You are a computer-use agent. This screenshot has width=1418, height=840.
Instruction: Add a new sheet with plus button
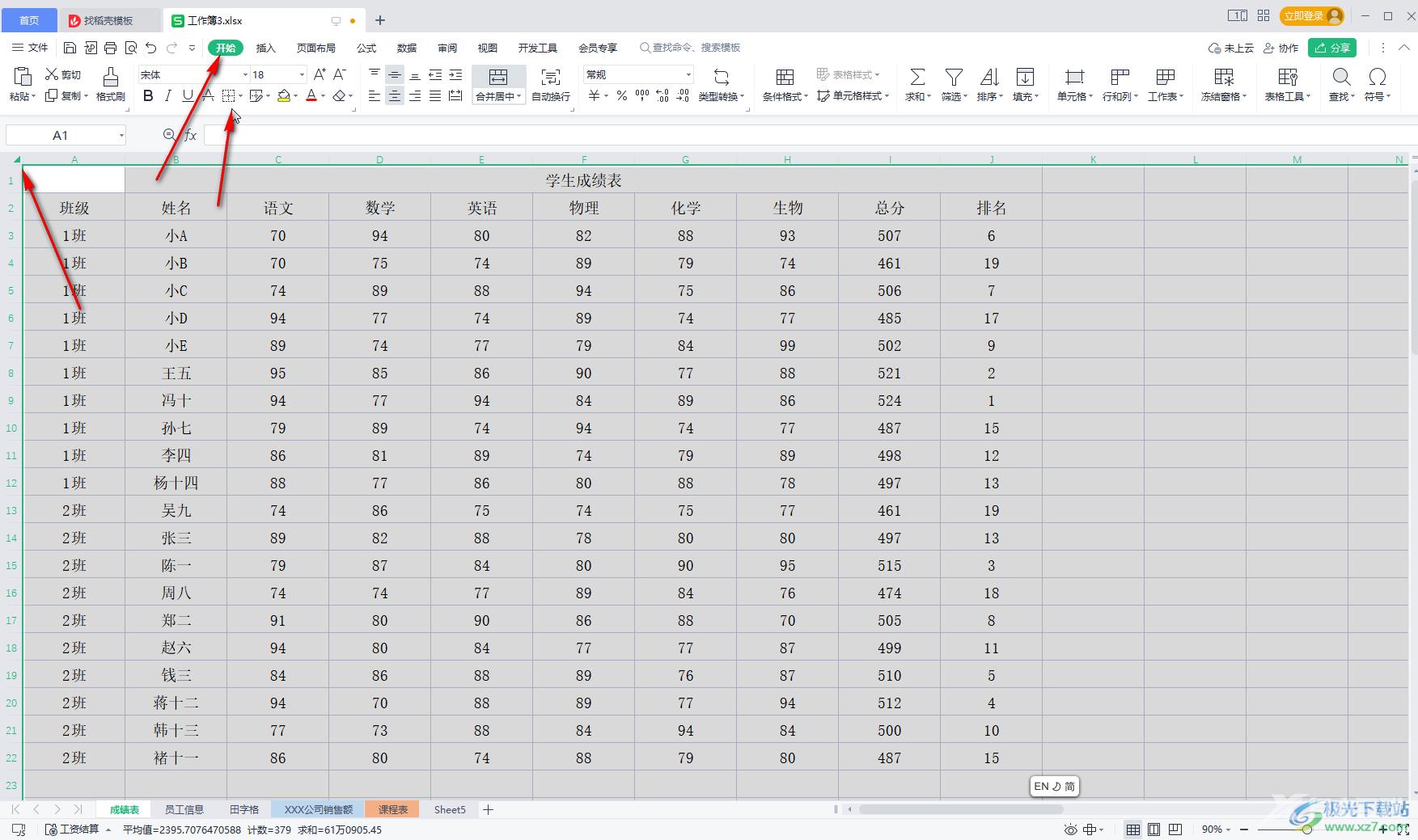click(x=488, y=809)
